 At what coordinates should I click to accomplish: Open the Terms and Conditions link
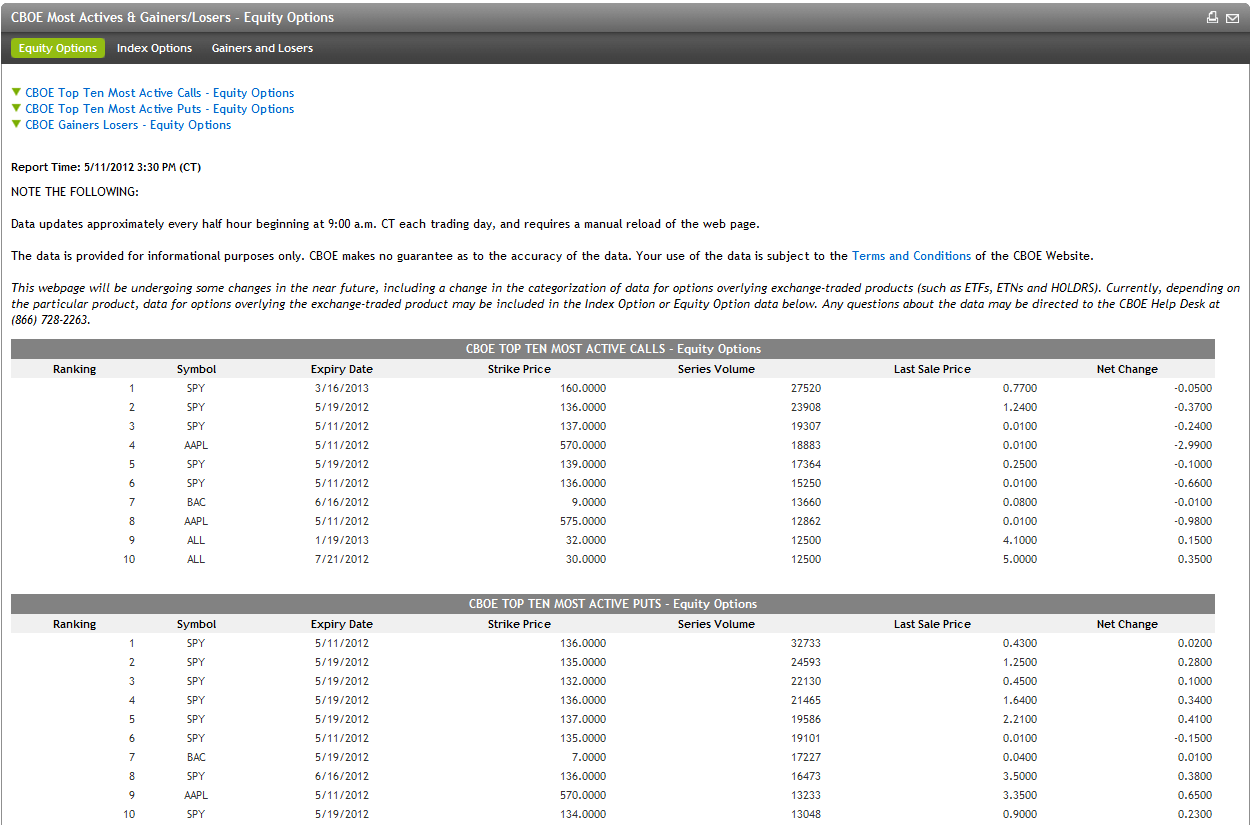[911, 256]
